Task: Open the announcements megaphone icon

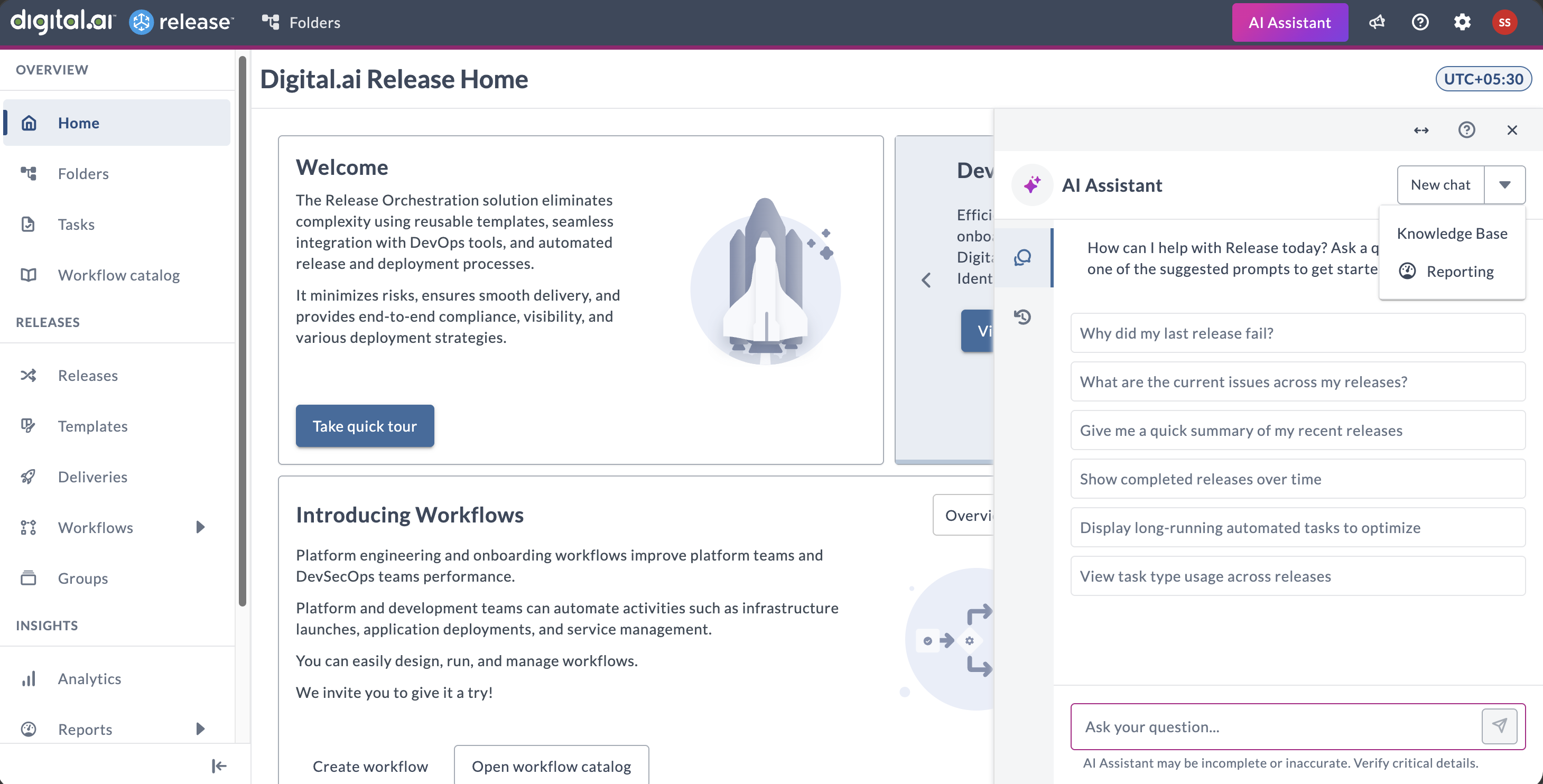Action: [x=1377, y=22]
